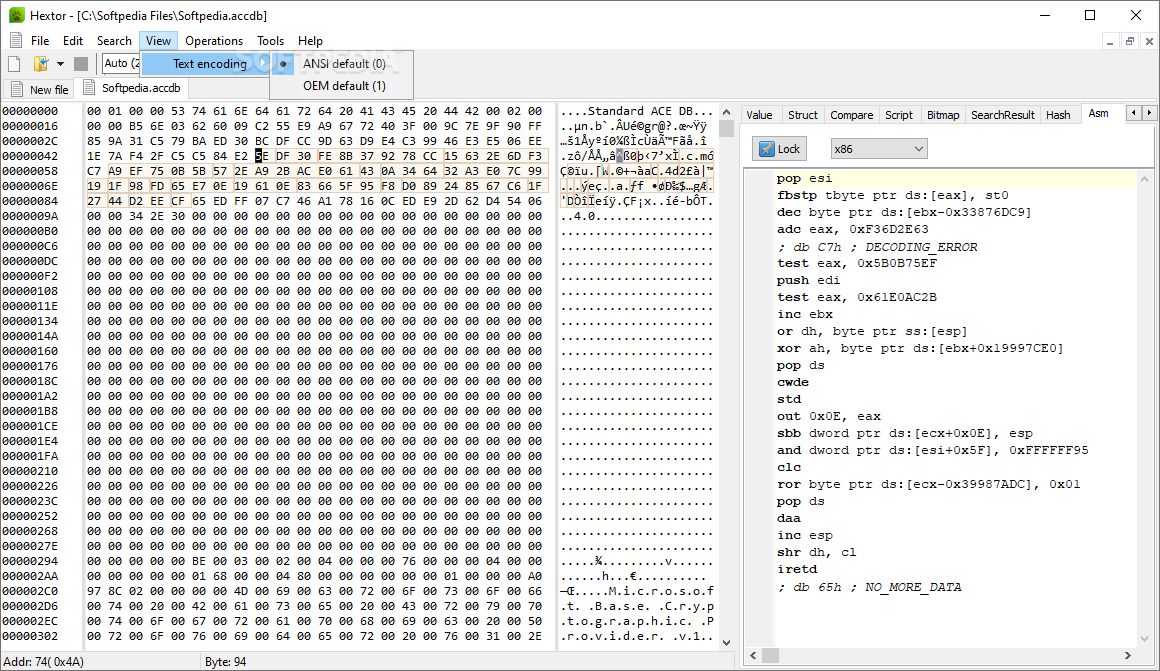Click the highlighted byte 5E in hex view
Viewport: 1160px width, 671px height.
click(261, 156)
